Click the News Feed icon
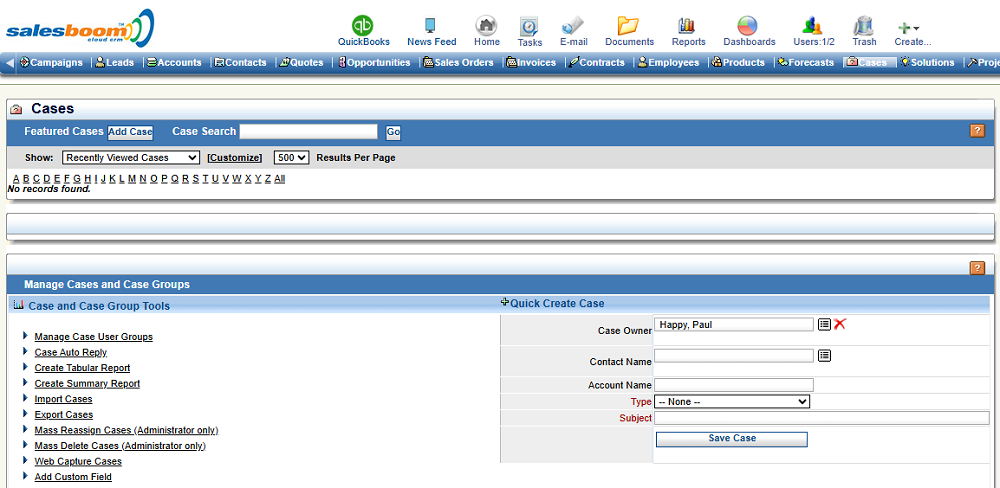The width and height of the screenshot is (1000, 488). coord(431,26)
